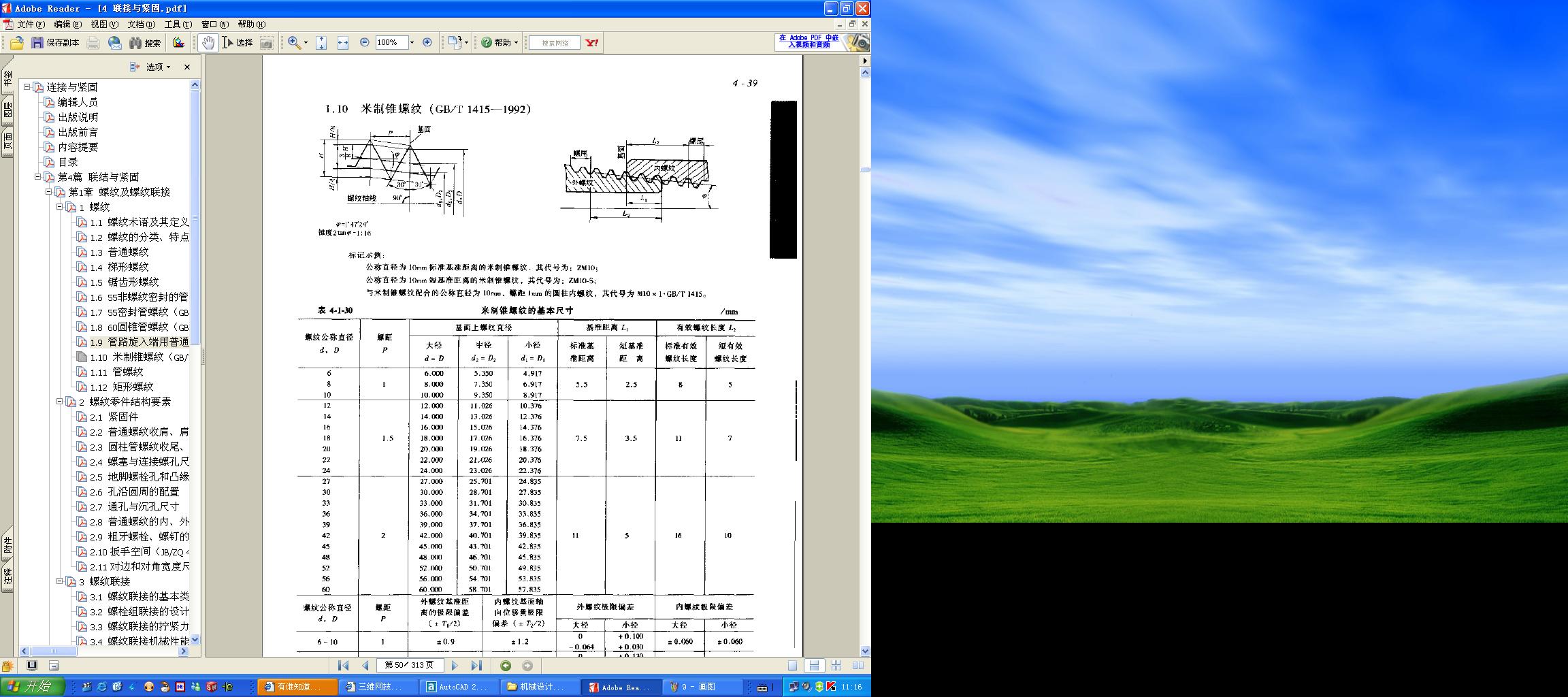Collapse the 第1章 螺纹及螺纹联接 bookmark
Viewport: 1568px width, 697px height.
[x=49, y=192]
